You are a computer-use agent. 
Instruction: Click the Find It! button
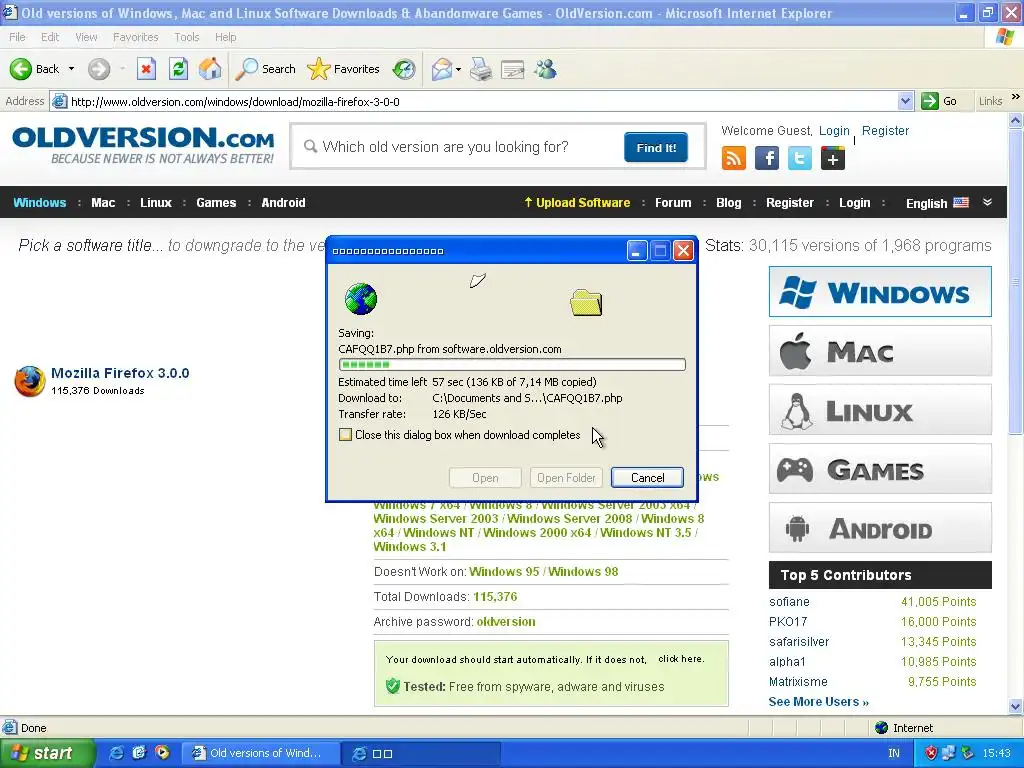[x=656, y=148]
